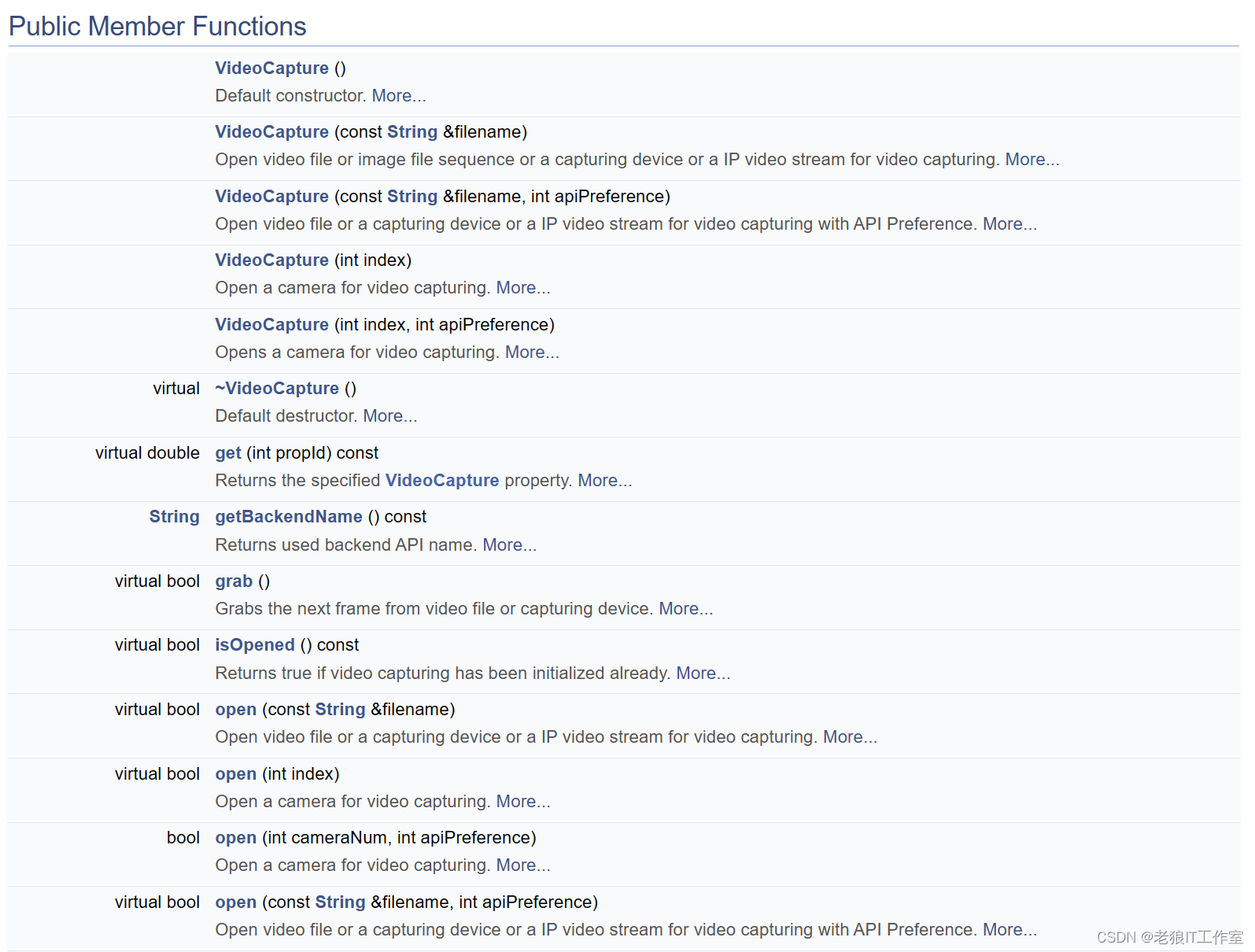Open the default VideoCapture () constructor link
Screen dimensions: 1255x952
[271, 68]
